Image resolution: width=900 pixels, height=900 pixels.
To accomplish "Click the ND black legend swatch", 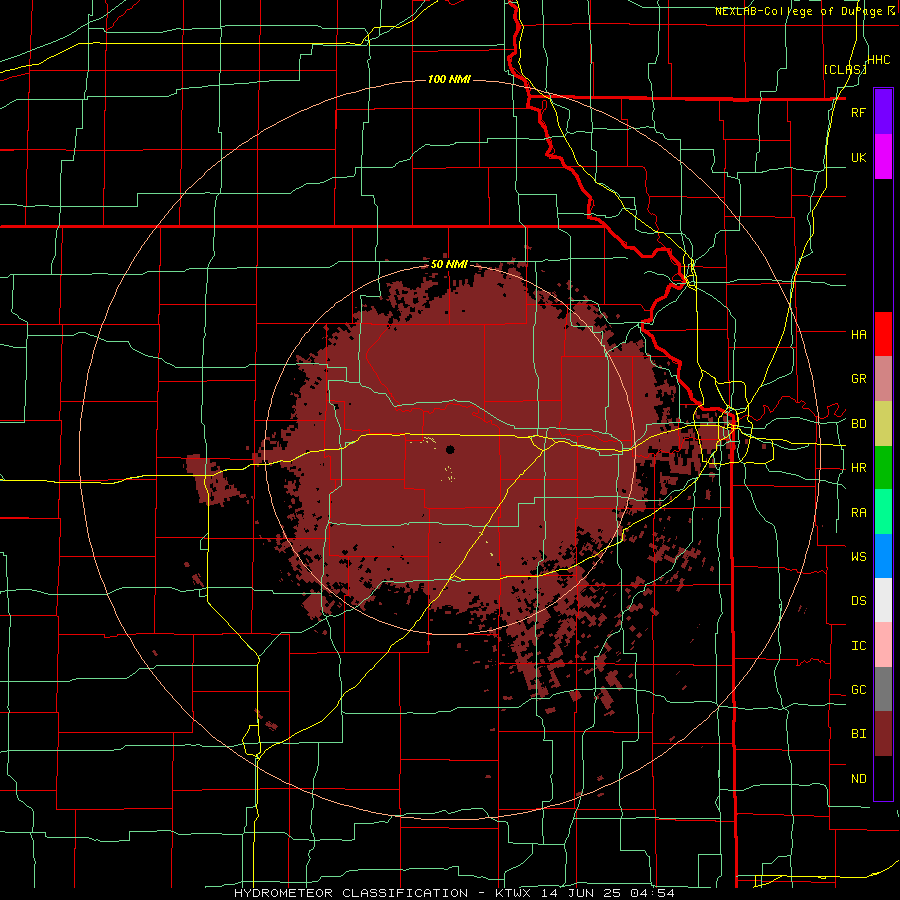I will pyautogui.click(x=883, y=778).
